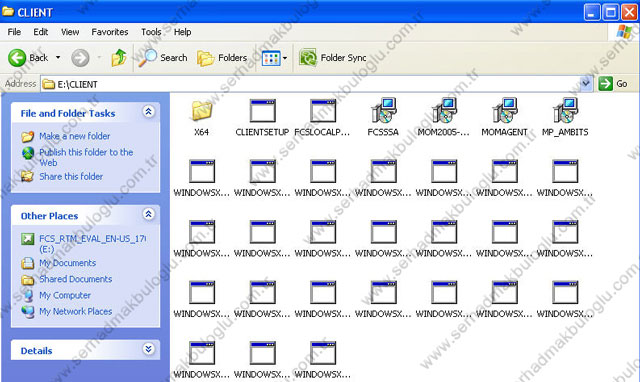
Task: Open the X64 folder
Action: [202, 111]
